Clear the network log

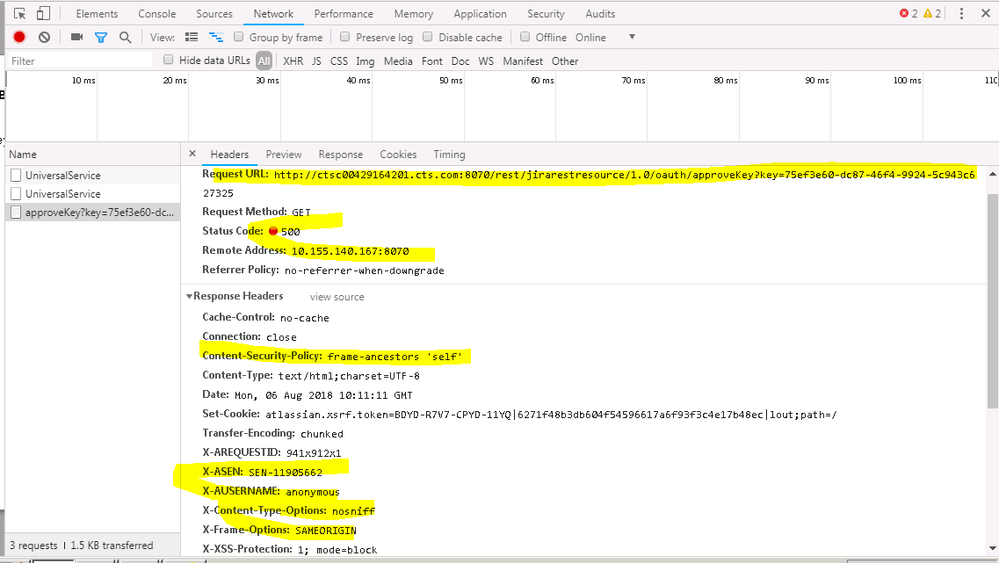44,37
